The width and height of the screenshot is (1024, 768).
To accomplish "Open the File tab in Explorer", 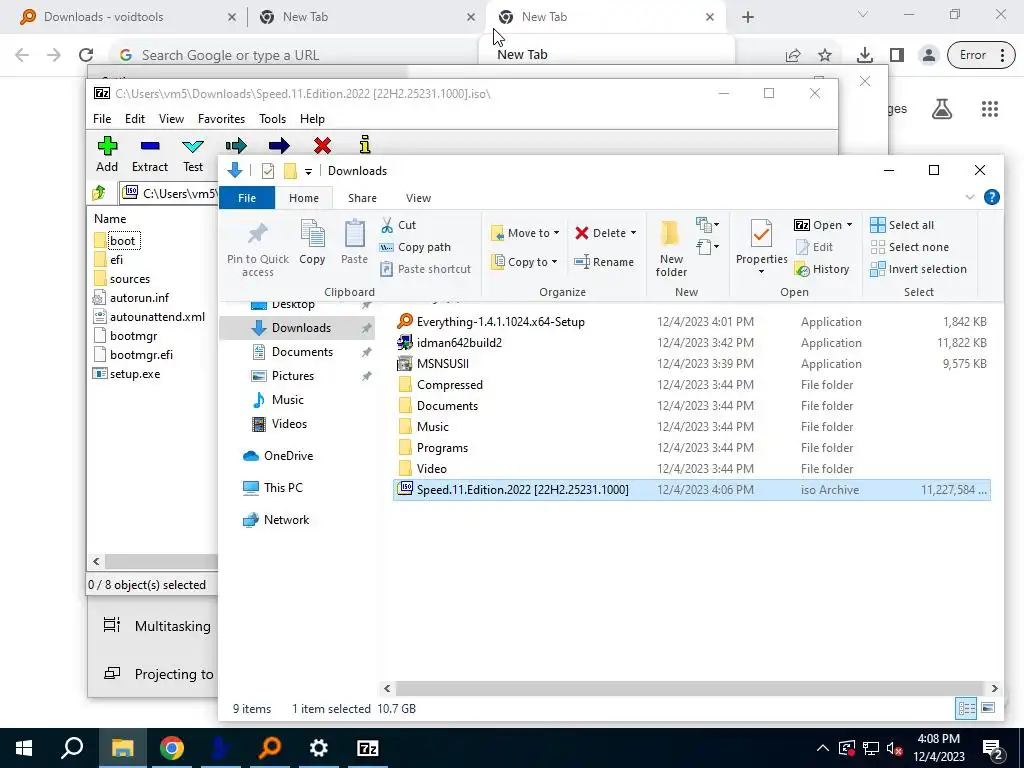I will coord(247,198).
